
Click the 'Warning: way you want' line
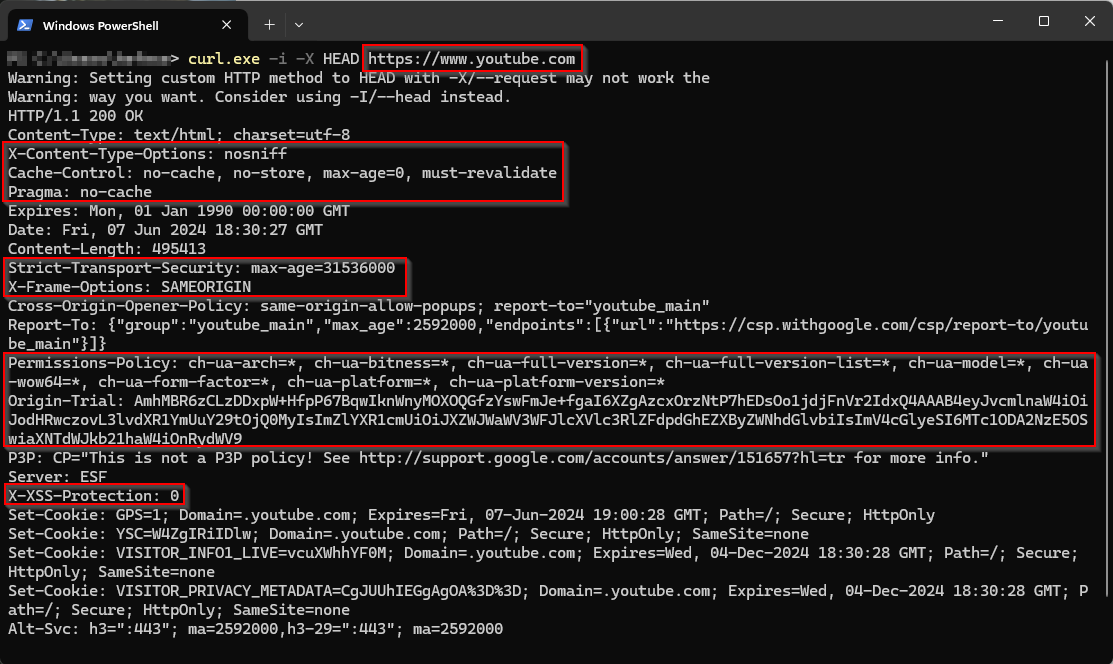coord(259,97)
